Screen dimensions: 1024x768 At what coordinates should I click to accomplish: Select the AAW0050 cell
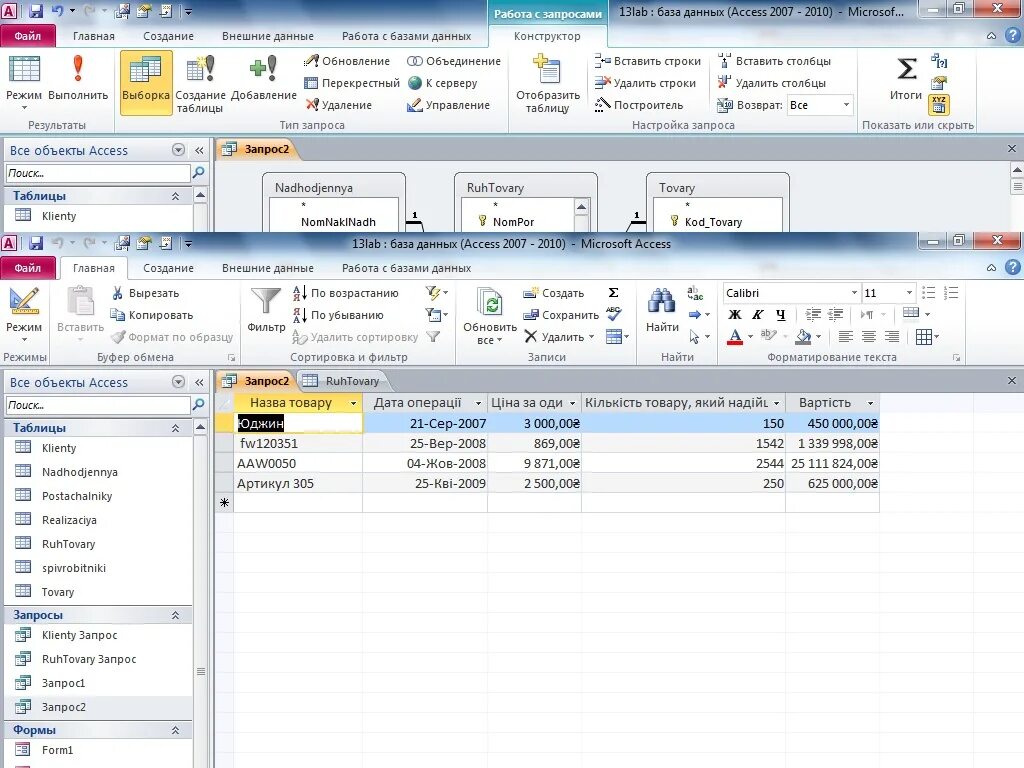pyautogui.click(x=298, y=463)
